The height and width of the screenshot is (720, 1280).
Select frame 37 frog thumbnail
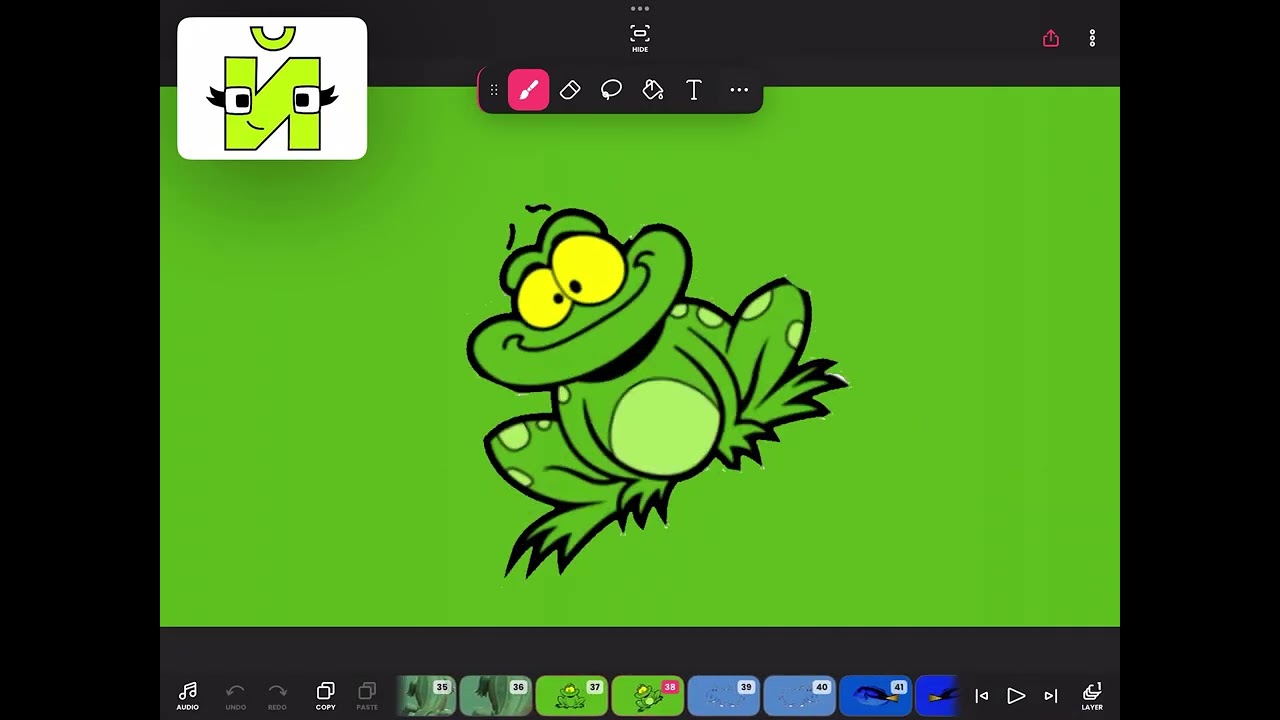click(572, 696)
